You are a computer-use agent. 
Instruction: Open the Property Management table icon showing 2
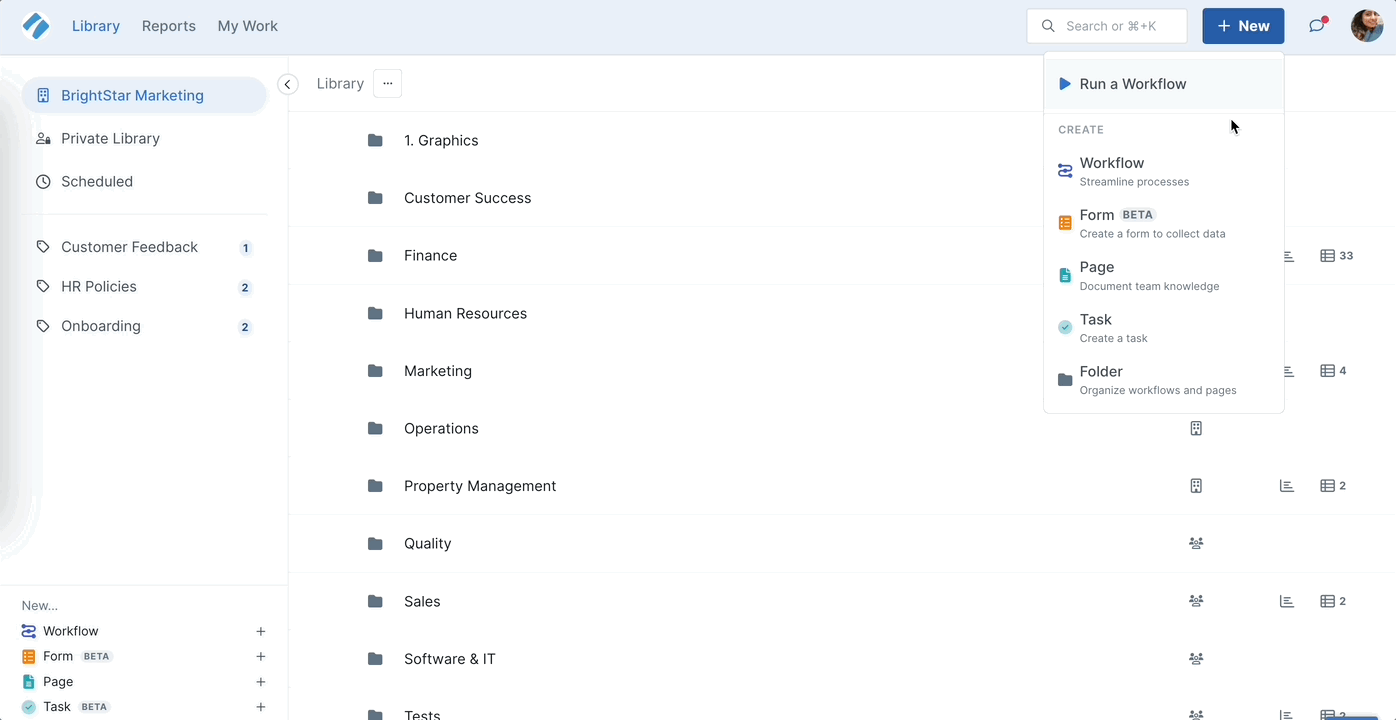[1333, 486]
